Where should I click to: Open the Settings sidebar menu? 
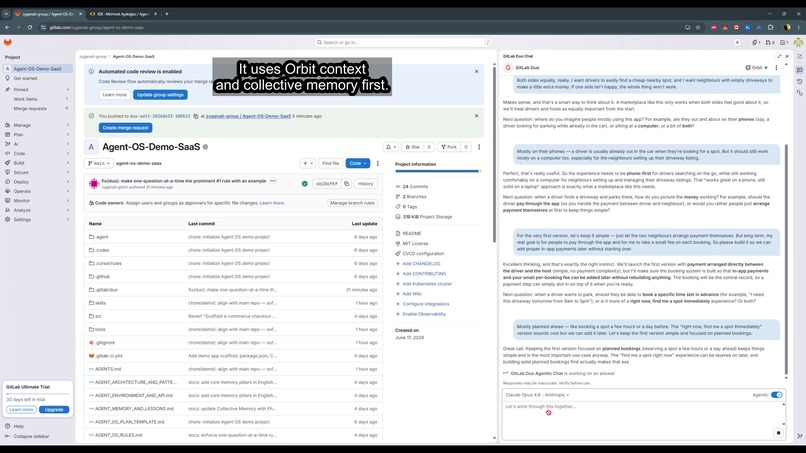(x=37, y=220)
